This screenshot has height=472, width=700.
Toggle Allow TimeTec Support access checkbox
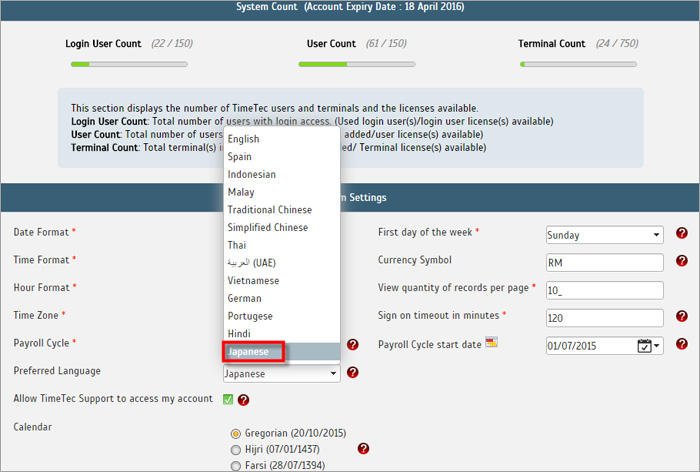228,400
